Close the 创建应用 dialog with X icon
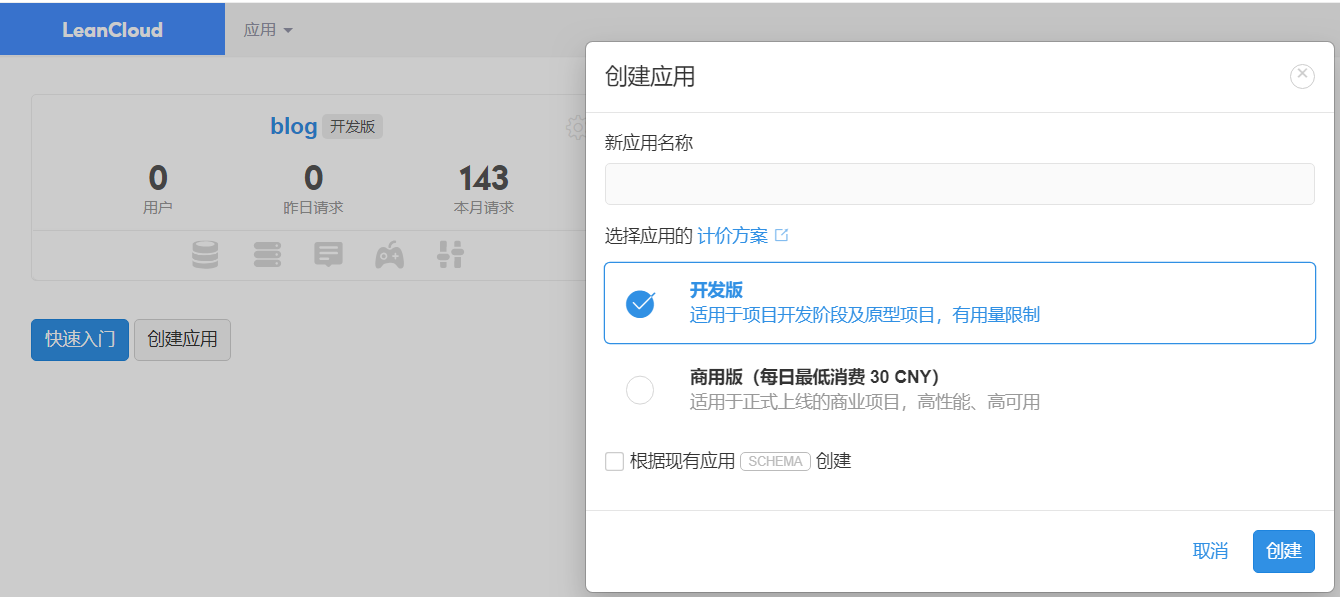This screenshot has width=1340, height=597. 1302,76
